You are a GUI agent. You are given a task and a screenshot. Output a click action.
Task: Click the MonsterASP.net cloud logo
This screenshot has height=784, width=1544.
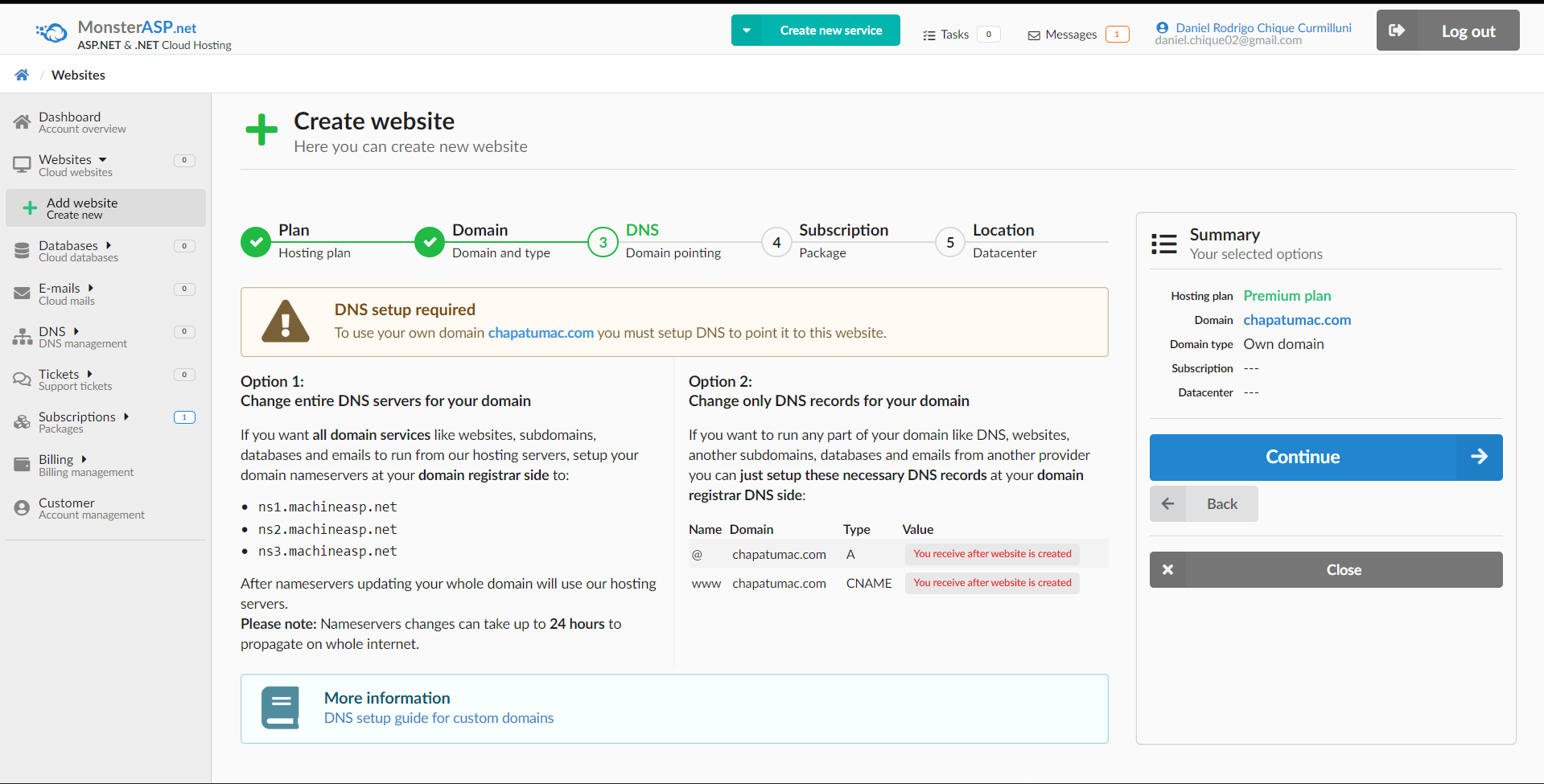[51, 33]
